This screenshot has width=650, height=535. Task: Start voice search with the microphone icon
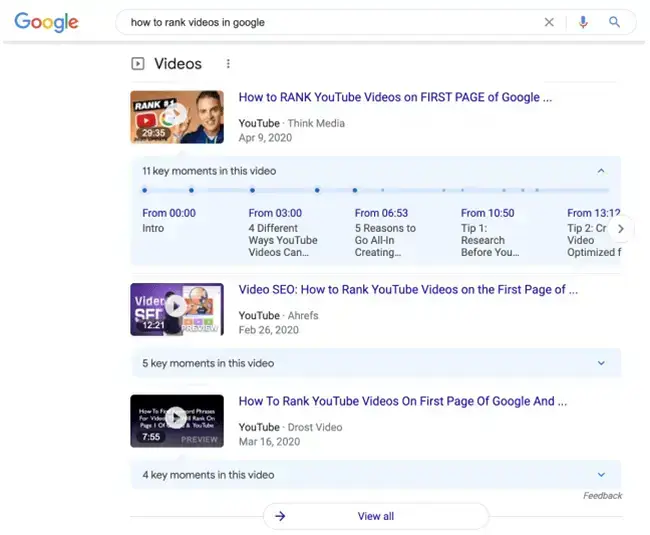tap(583, 22)
